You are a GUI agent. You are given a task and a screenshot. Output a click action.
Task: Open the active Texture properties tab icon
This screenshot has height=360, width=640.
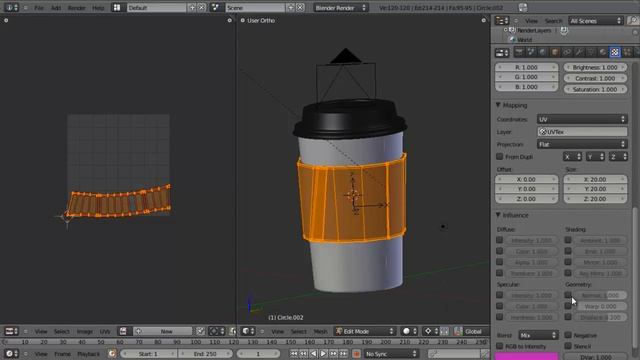615,52
